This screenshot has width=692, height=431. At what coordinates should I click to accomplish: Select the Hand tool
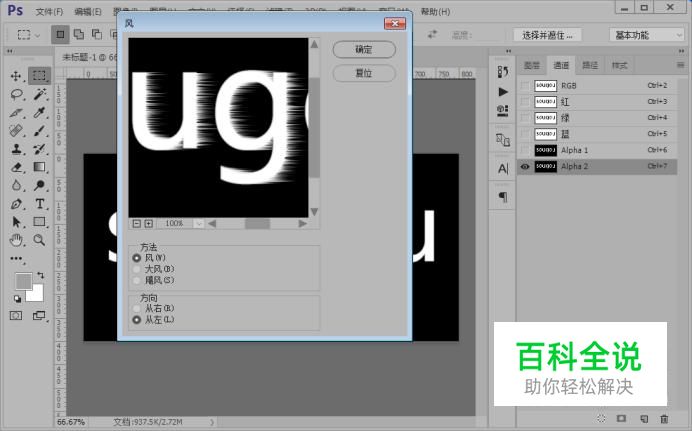[16, 240]
